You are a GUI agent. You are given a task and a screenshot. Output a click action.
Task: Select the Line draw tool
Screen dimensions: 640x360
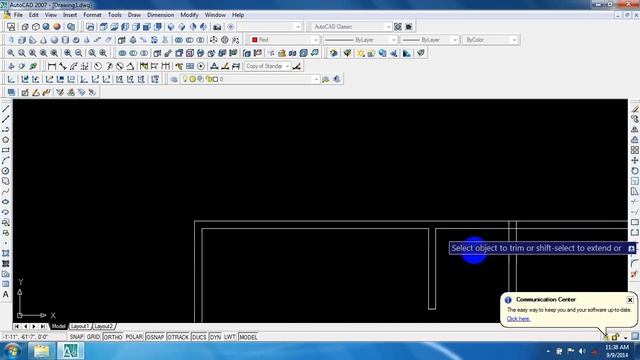(6, 109)
